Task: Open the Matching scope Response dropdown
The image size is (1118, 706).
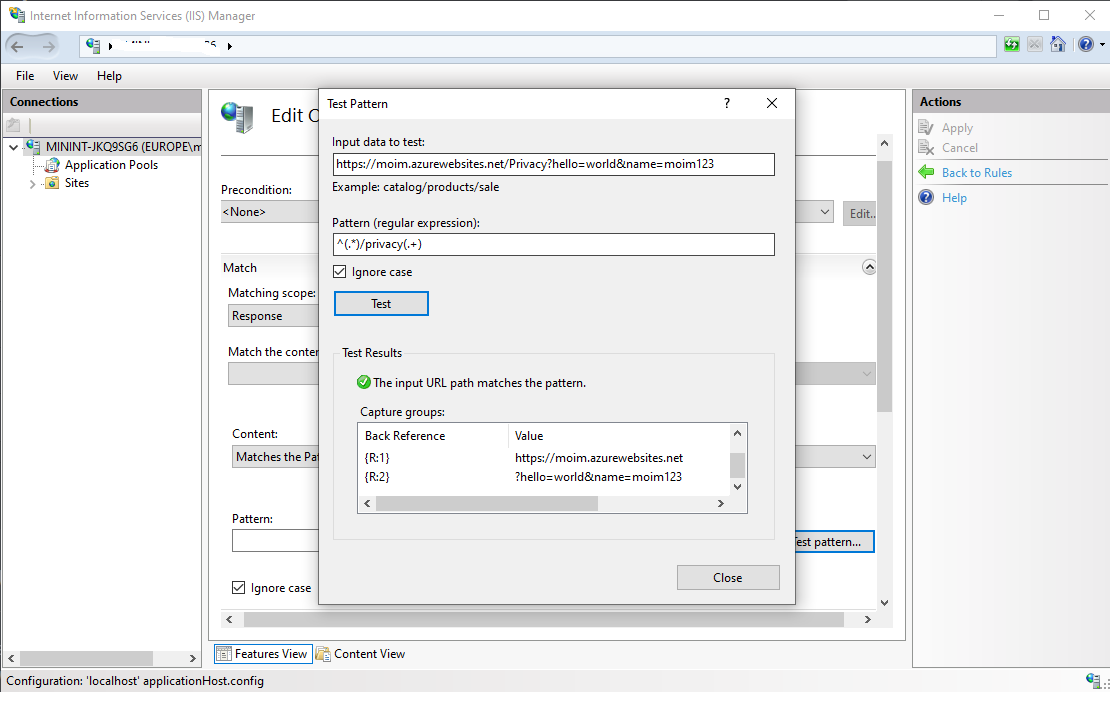Action: click(274, 316)
